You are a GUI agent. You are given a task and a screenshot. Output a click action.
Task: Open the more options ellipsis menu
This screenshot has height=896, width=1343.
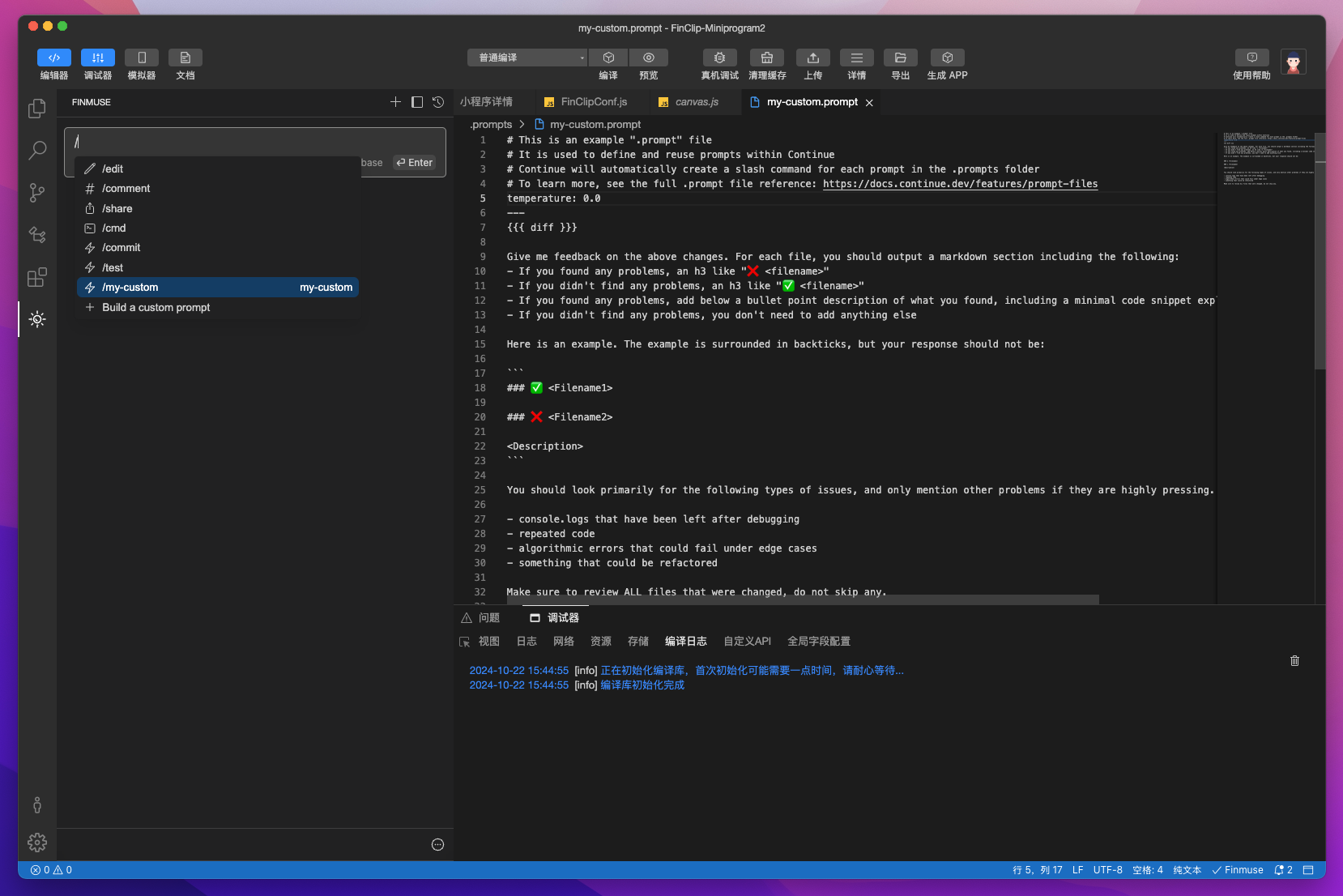point(437,845)
